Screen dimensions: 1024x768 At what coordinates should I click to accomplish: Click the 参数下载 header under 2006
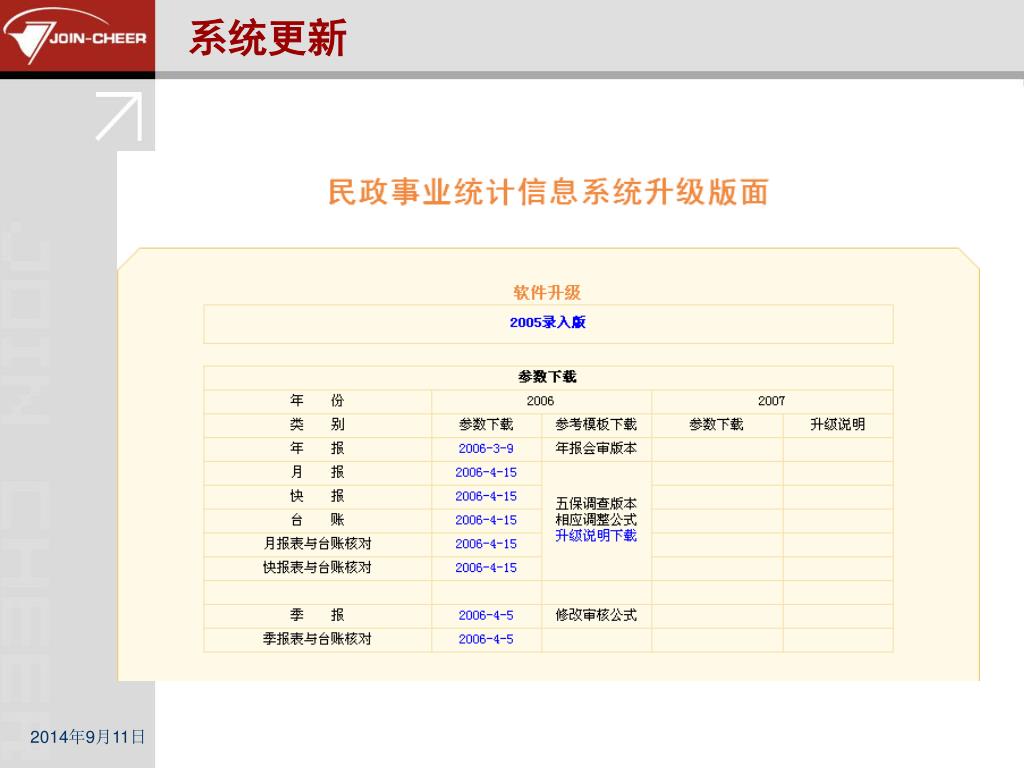click(x=486, y=424)
